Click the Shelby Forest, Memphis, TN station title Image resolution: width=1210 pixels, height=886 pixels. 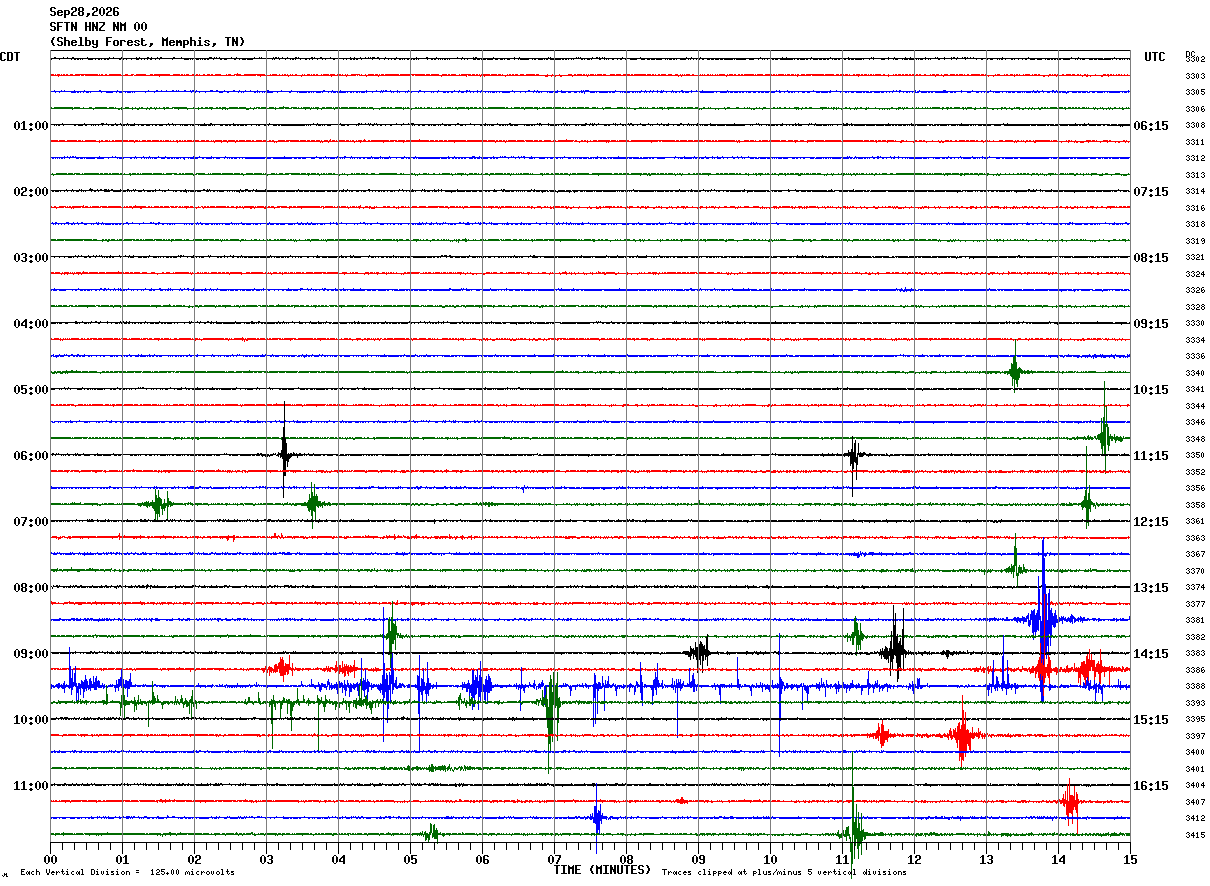click(147, 42)
